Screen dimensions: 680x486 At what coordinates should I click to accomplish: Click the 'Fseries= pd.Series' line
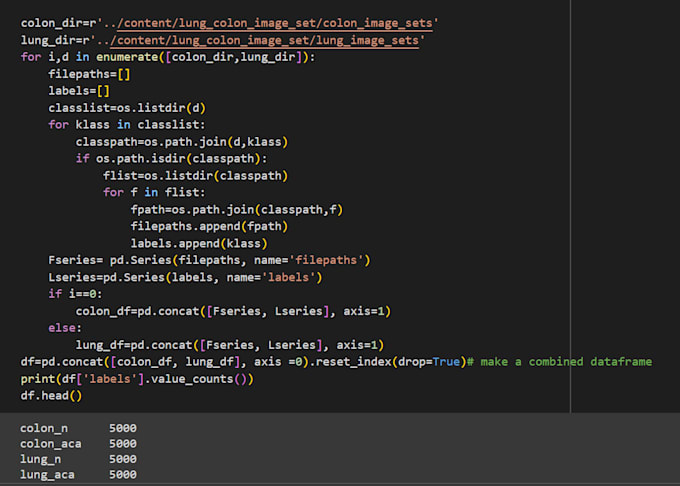click(209, 260)
